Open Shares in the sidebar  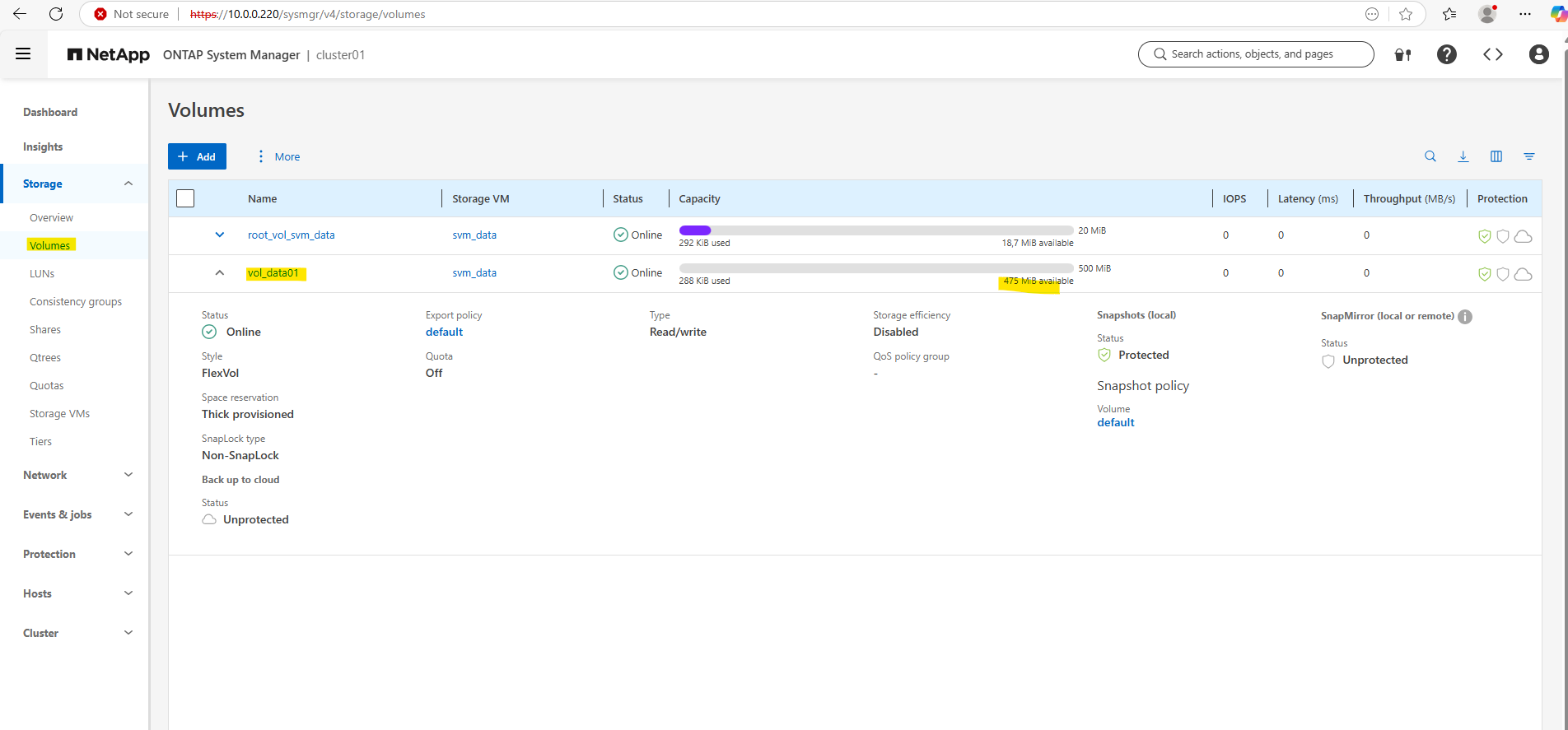tap(45, 329)
